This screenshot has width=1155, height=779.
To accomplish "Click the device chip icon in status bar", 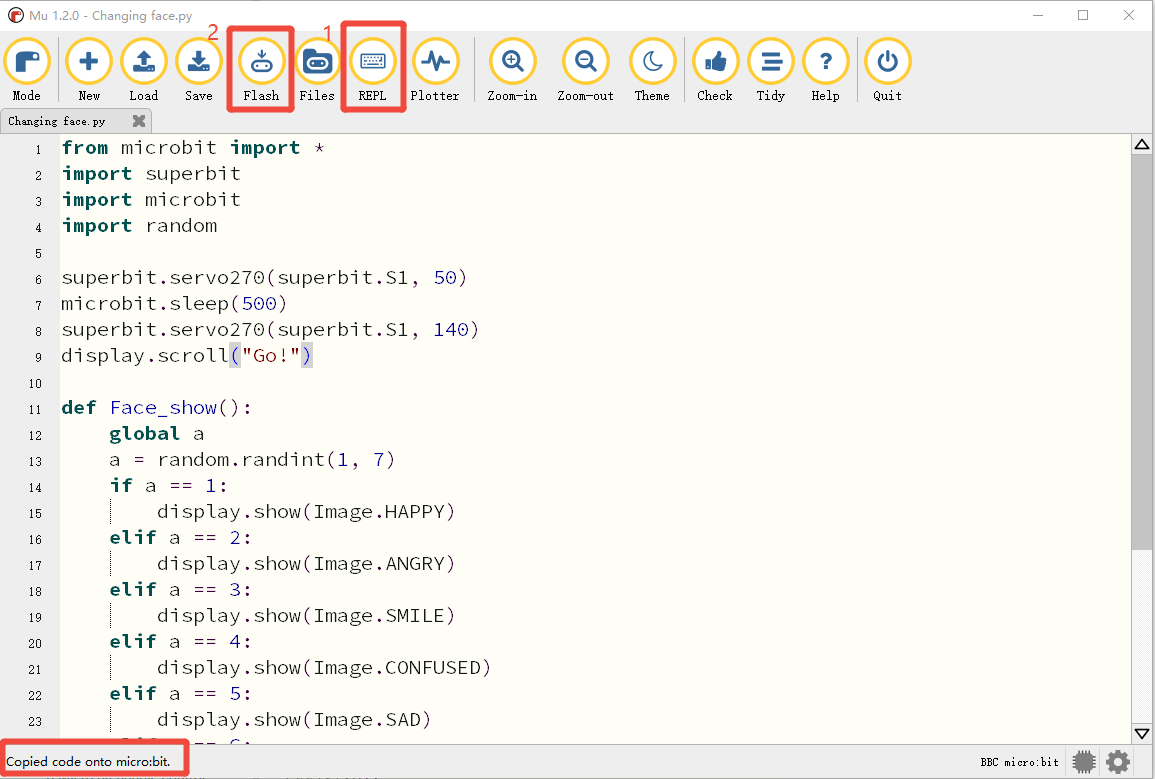I will point(1084,762).
